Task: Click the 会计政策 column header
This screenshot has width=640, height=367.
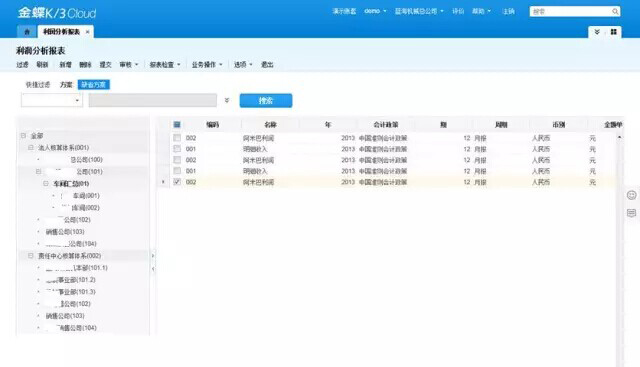Action: [386, 125]
